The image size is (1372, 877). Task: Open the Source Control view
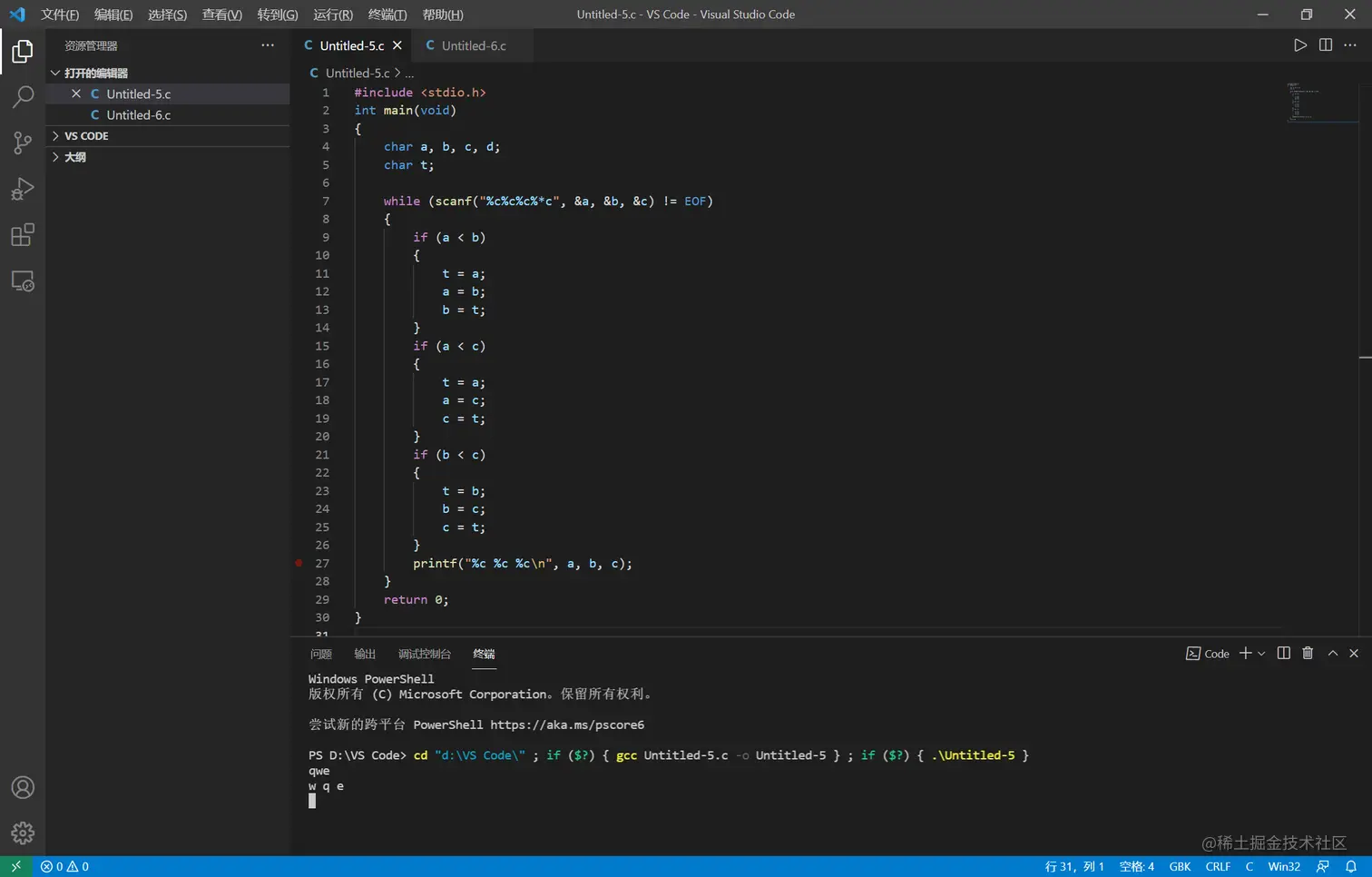click(x=23, y=143)
